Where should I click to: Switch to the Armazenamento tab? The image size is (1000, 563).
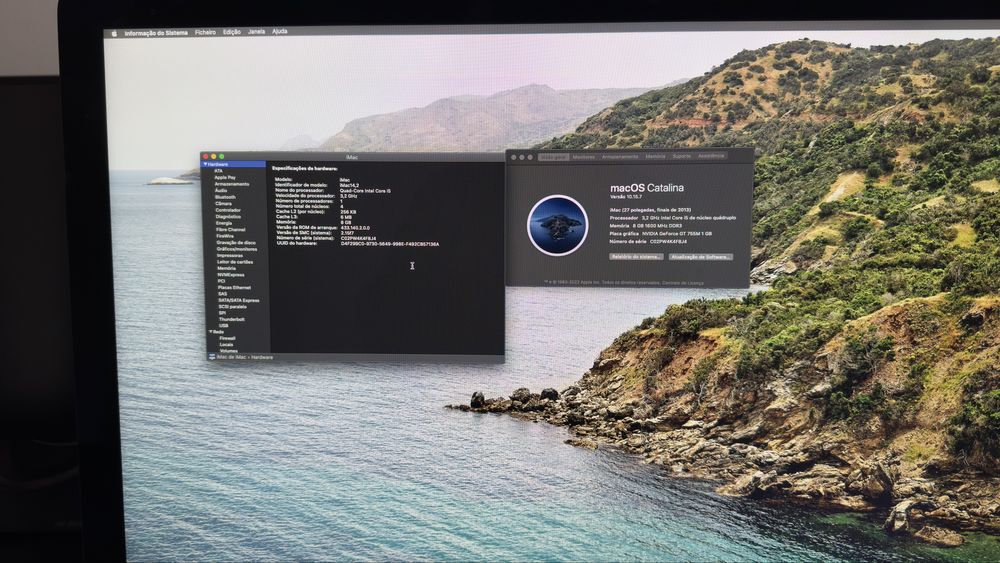pyautogui.click(x=620, y=156)
